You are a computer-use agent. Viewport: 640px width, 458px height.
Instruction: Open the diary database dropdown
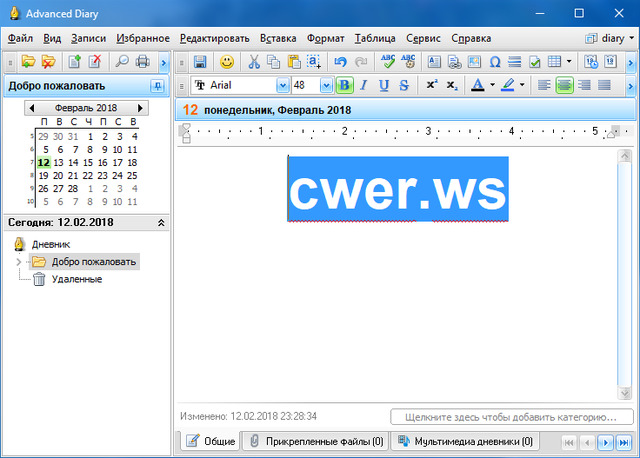pyautogui.click(x=610, y=38)
